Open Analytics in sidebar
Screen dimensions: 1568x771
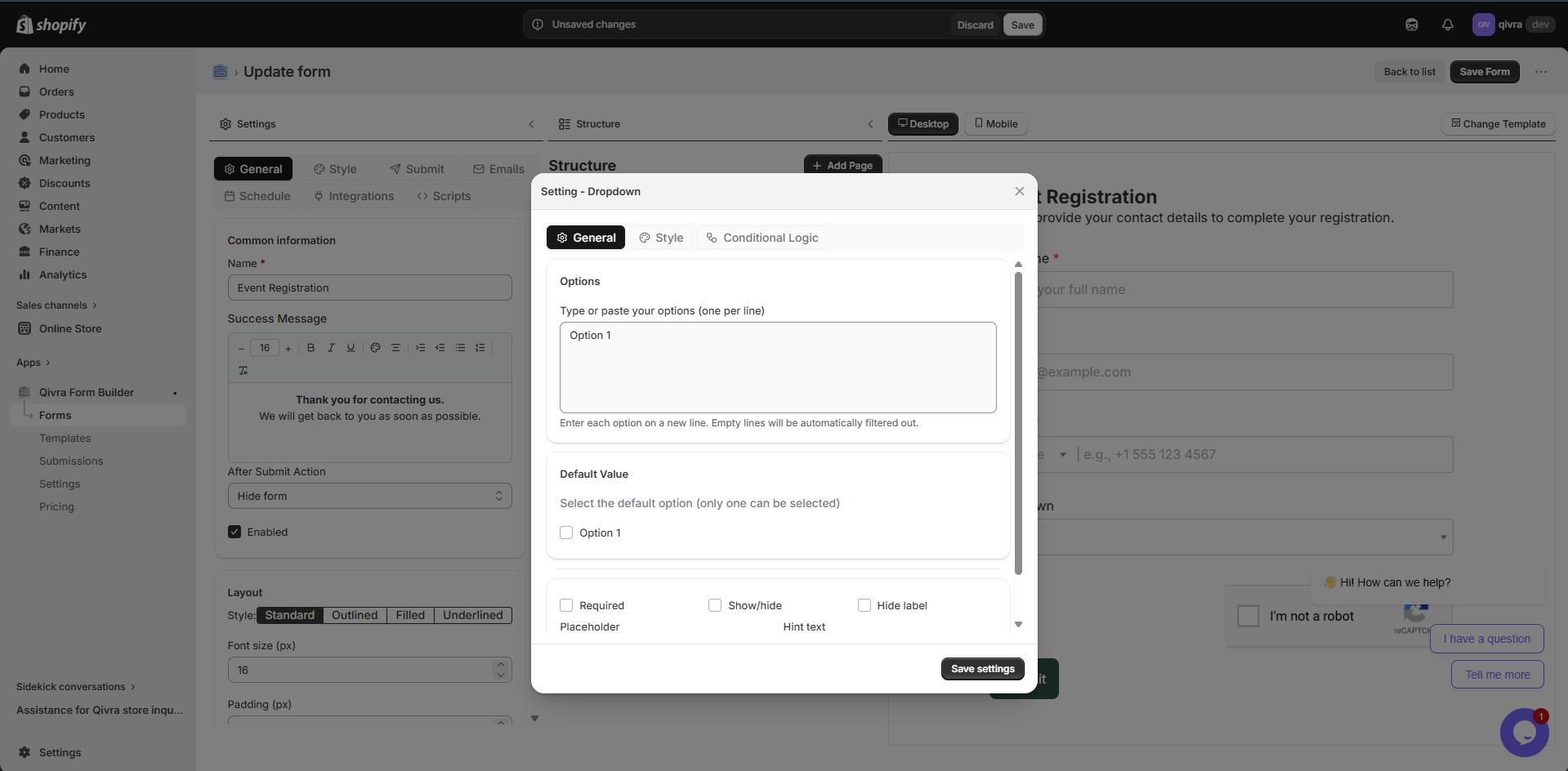pyautogui.click(x=63, y=274)
